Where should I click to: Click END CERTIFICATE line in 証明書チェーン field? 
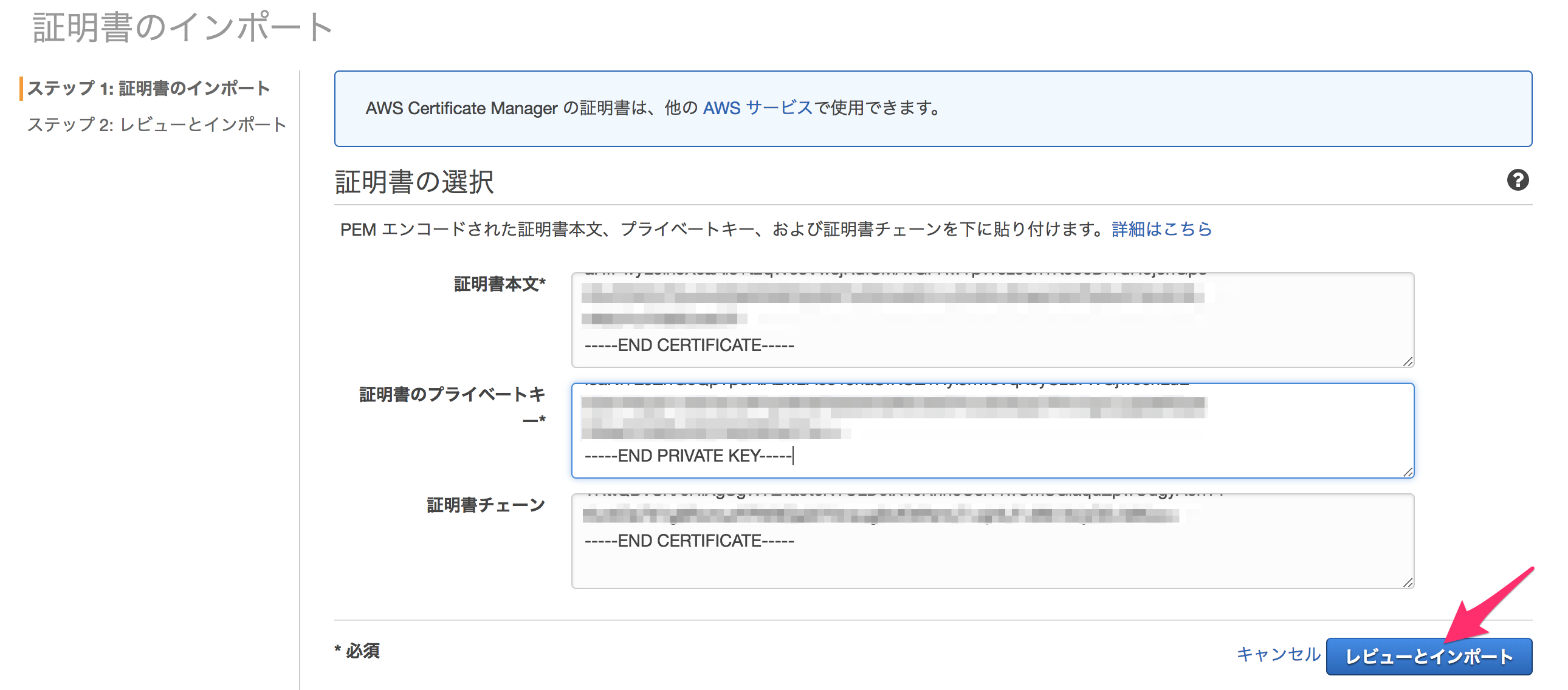pyautogui.click(x=689, y=541)
